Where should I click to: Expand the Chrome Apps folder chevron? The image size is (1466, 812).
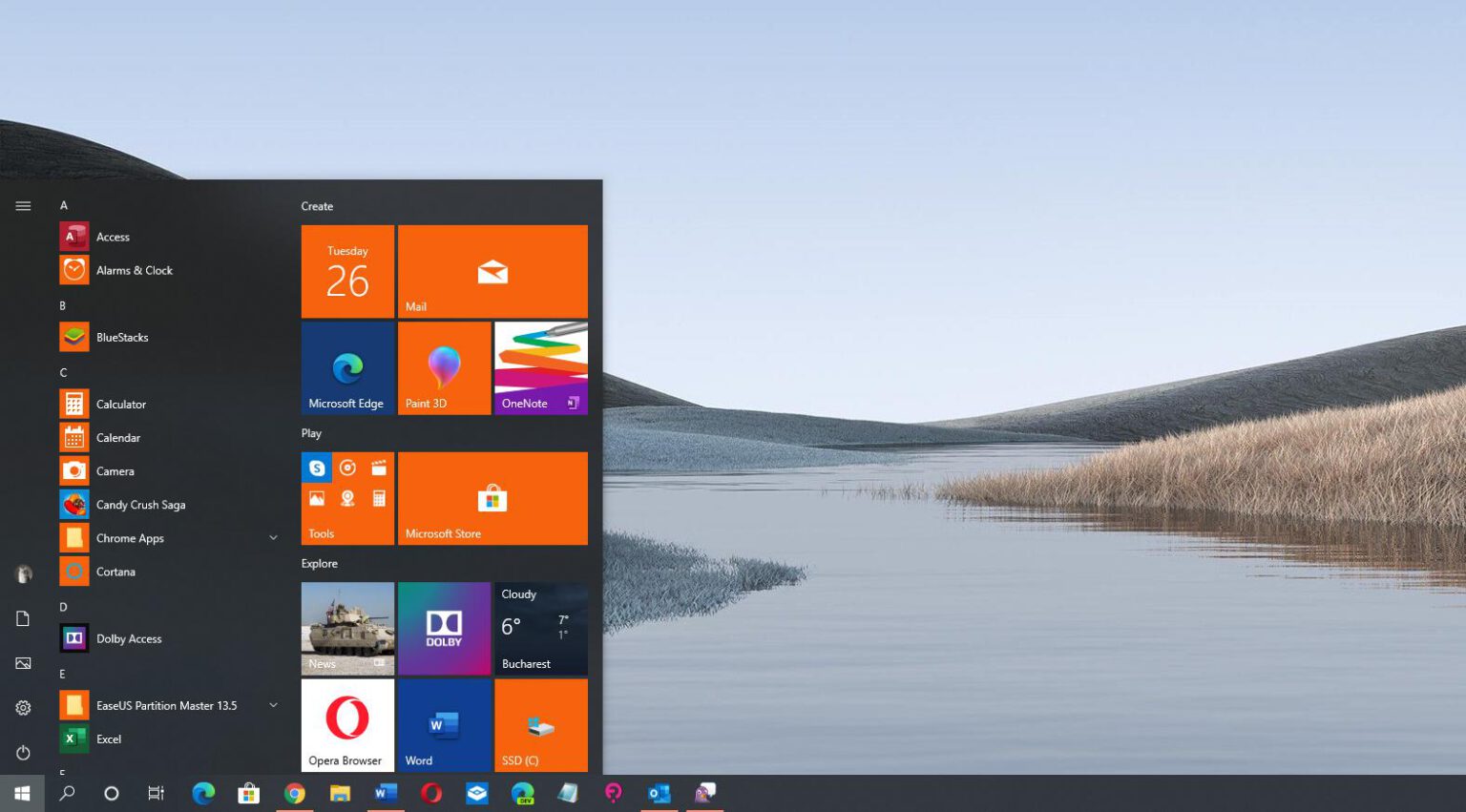(x=273, y=538)
